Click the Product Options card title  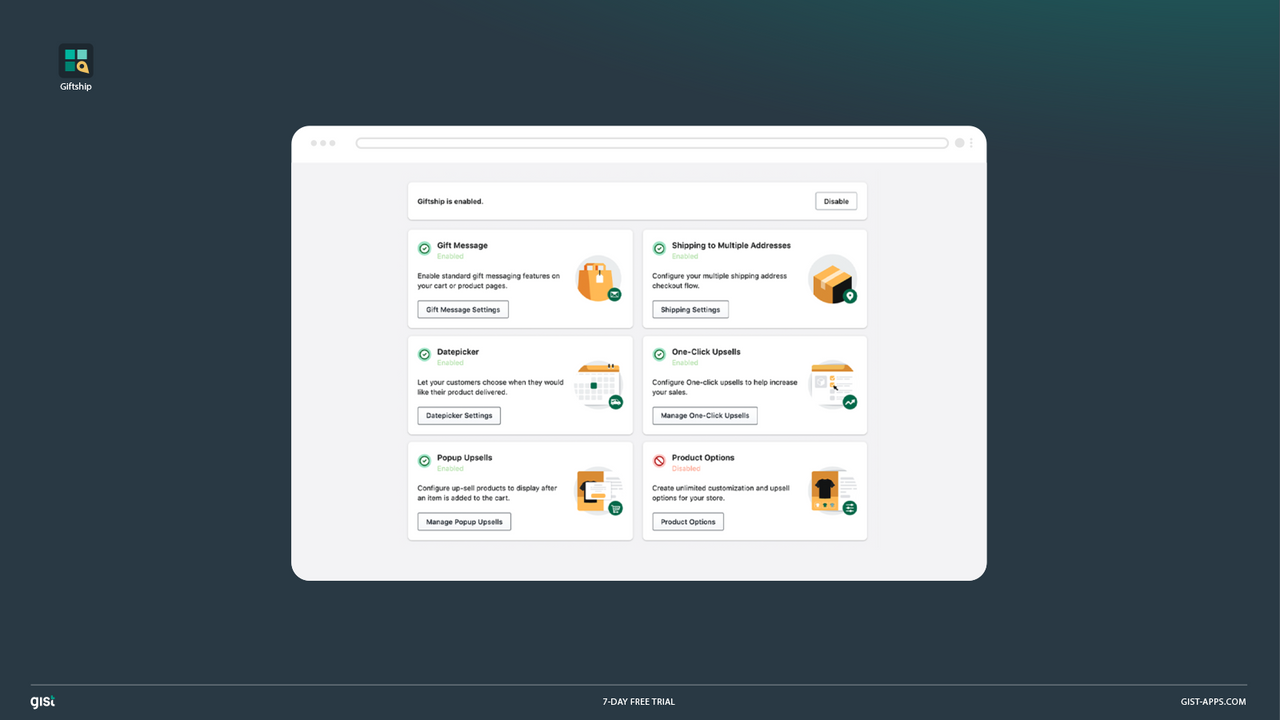tap(703, 457)
